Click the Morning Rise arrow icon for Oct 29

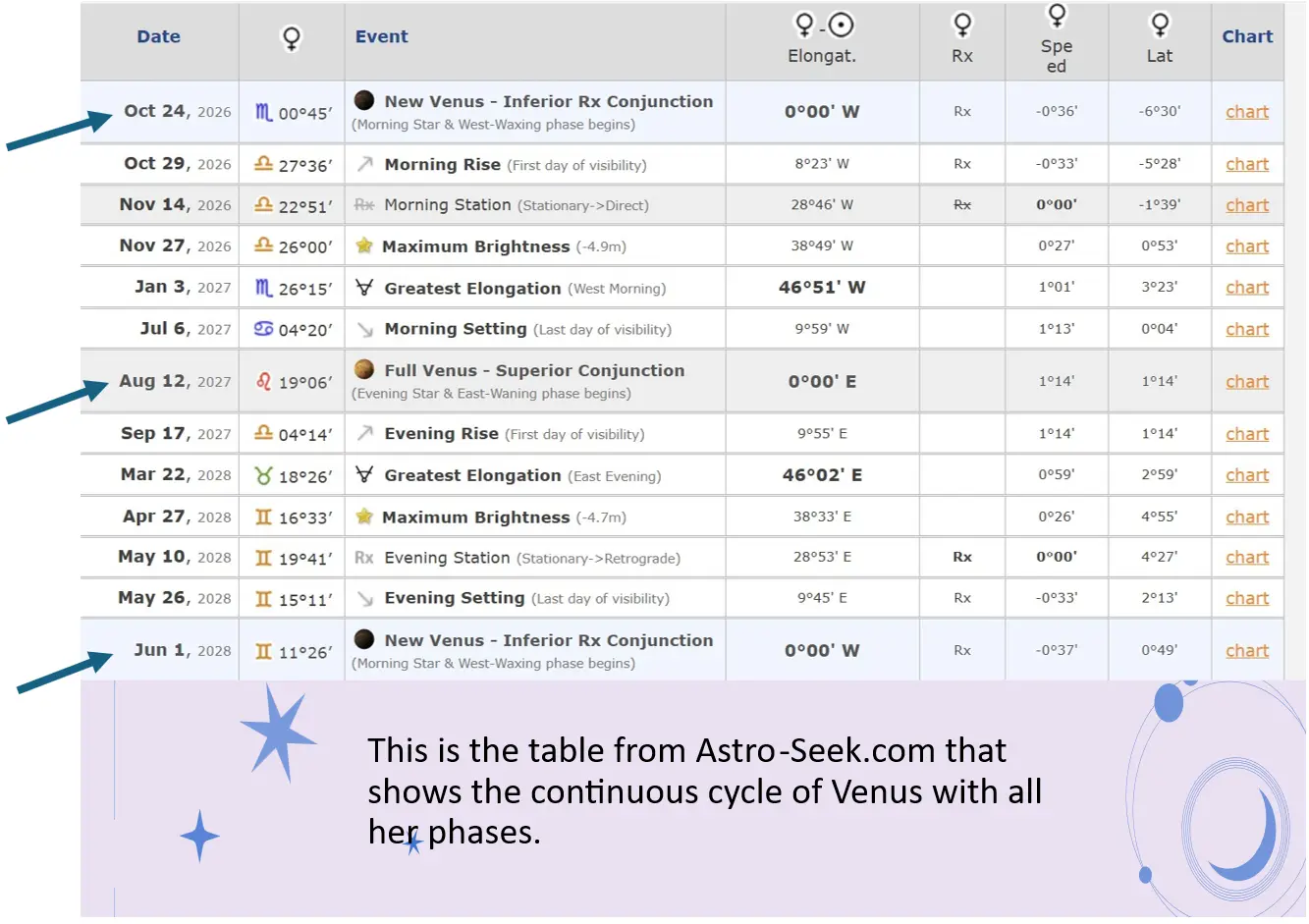click(365, 164)
